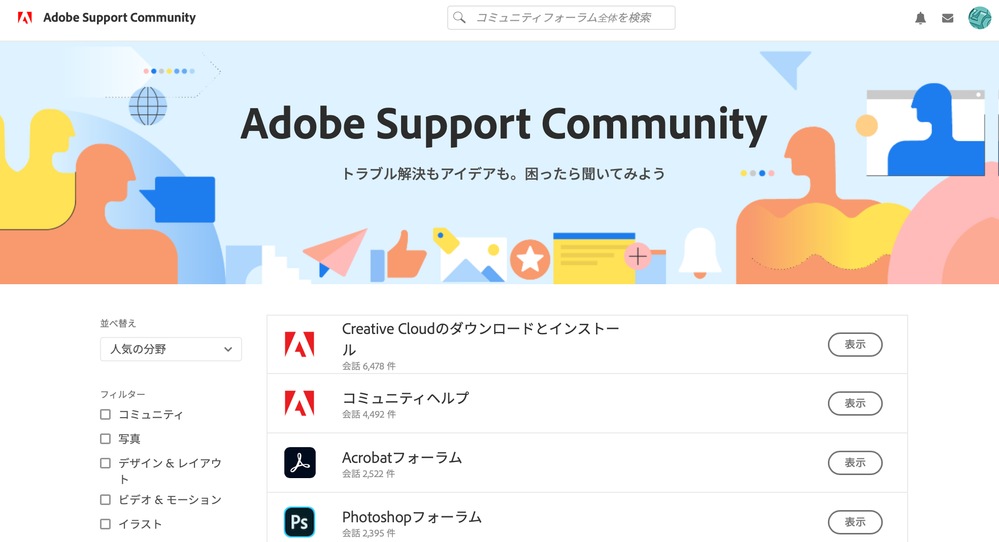This screenshot has width=999, height=542.
Task: Click the Acrobat forum icon
Action: click(299, 462)
